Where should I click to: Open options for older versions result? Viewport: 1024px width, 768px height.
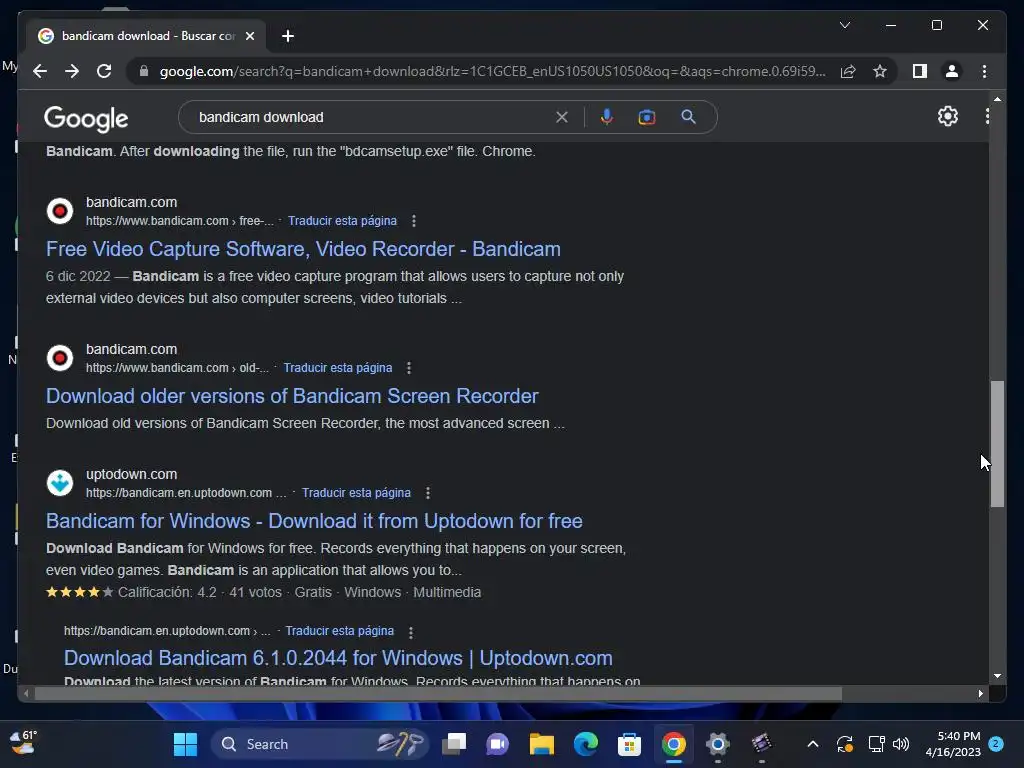point(409,368)
